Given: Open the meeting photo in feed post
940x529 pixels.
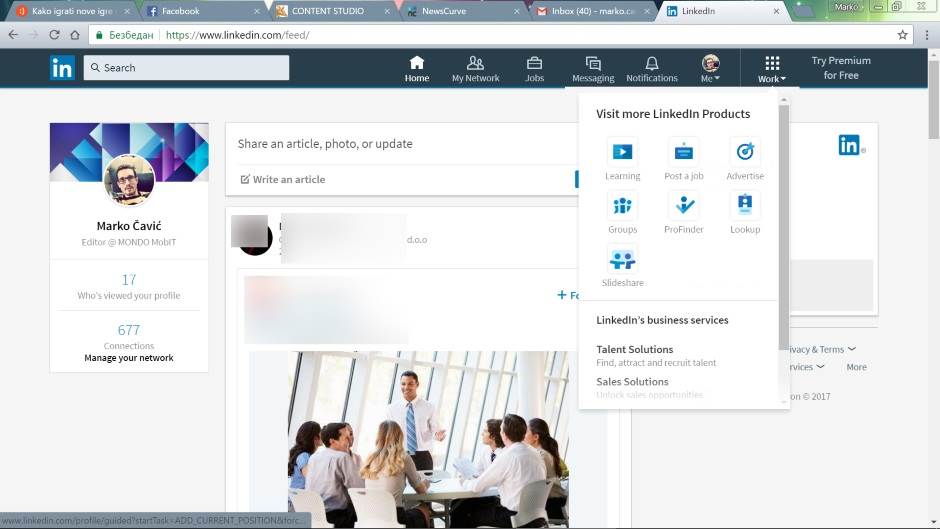Looking at the screenshot, I should pos(428,439).
